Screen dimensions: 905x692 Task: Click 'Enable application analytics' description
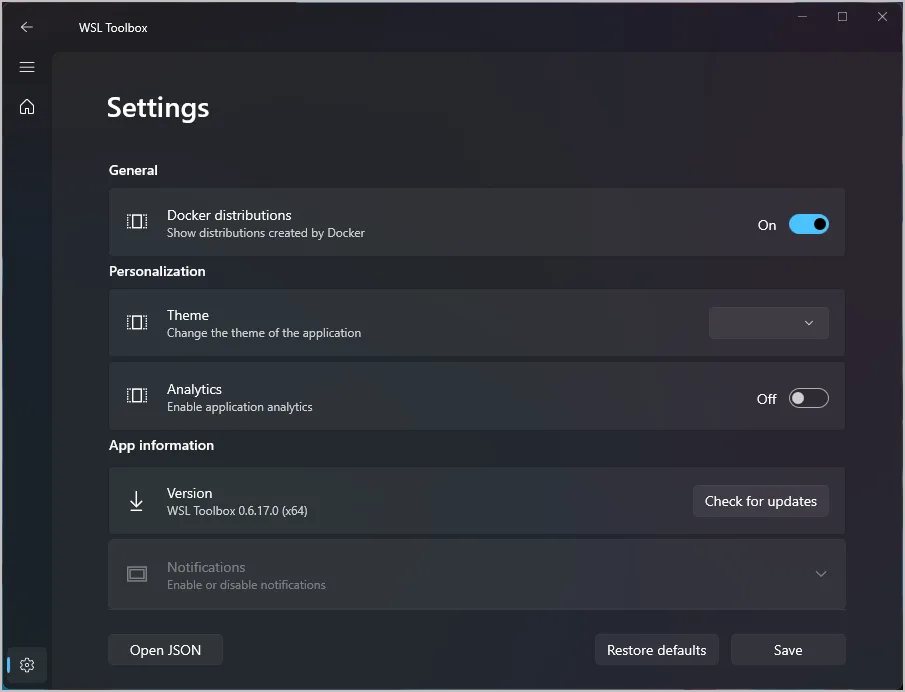point(240,407)
